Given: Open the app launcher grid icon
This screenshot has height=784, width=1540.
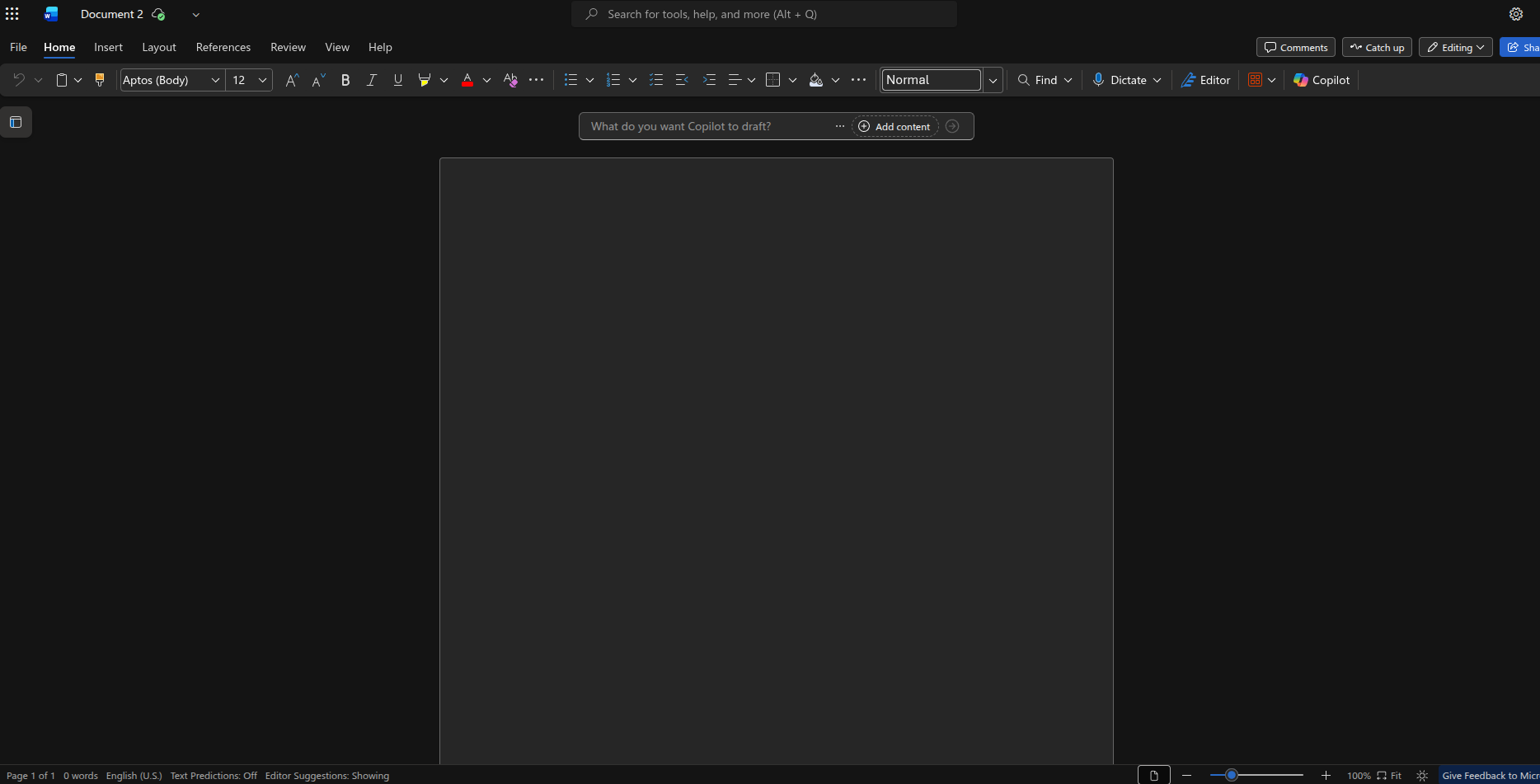Looking at the screenshot, I should coord(12,14).
